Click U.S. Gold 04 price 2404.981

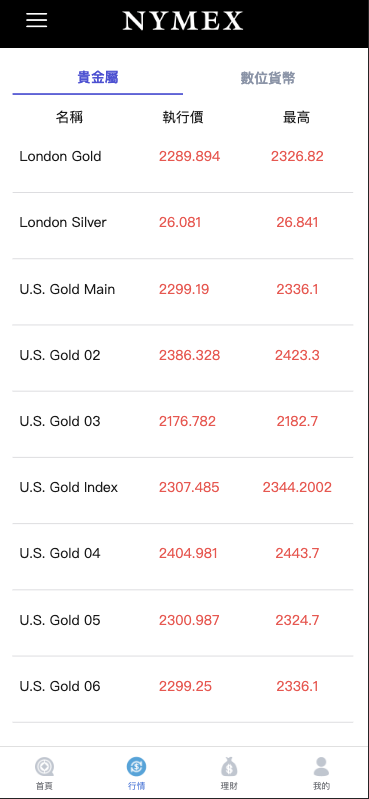tap(188, 553)
